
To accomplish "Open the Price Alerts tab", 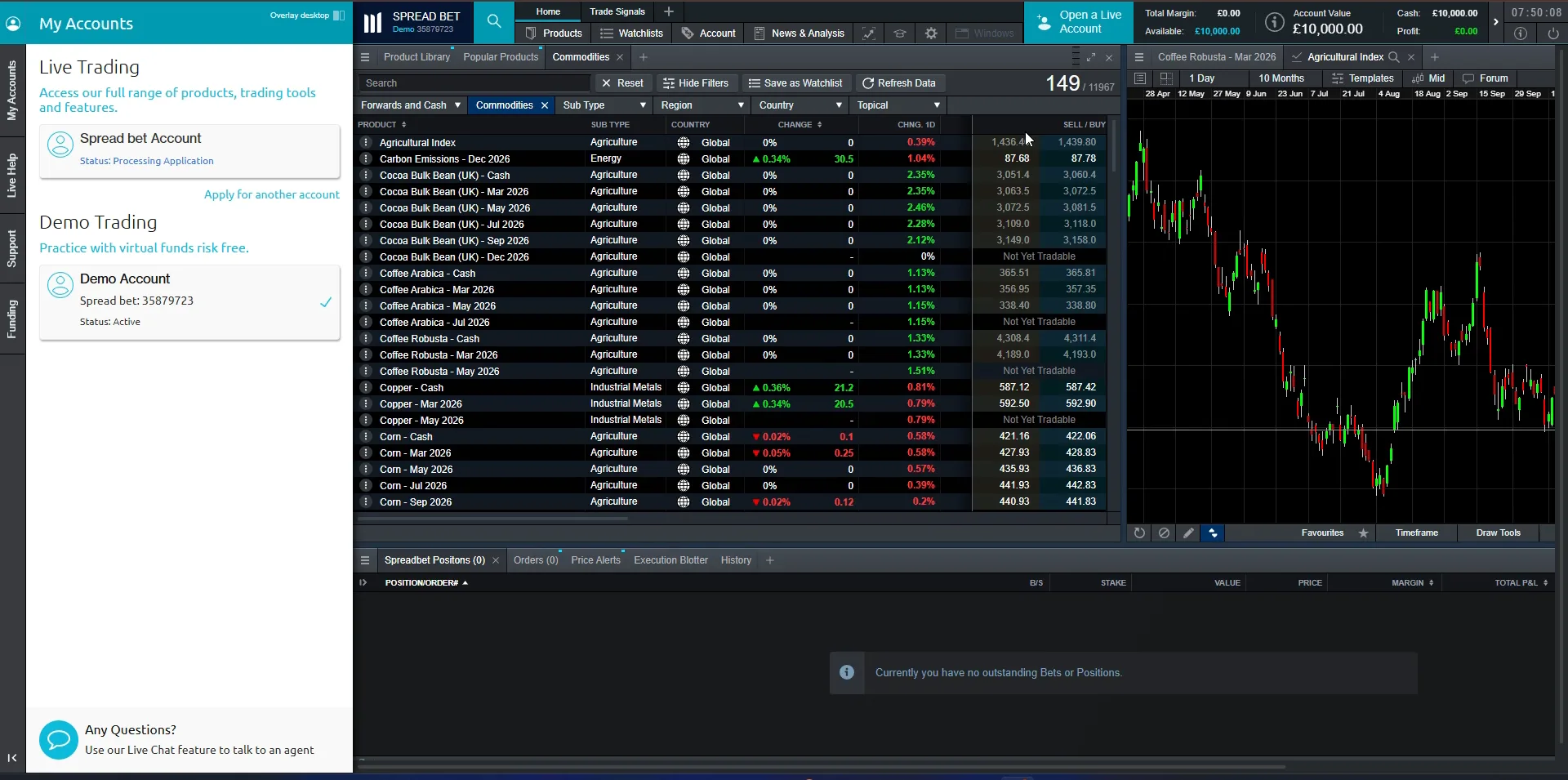I will coord(595,560).
